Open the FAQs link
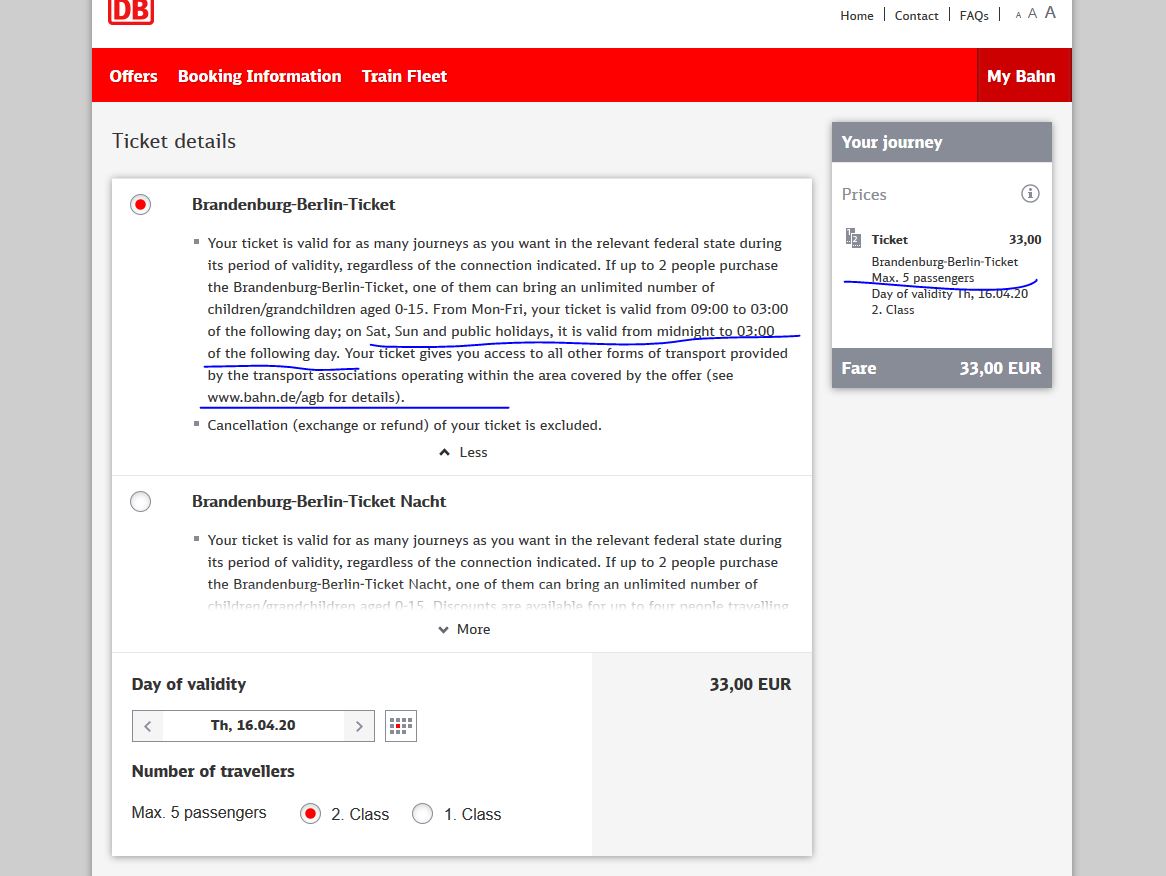Screen dimensions: 1166x876 [973, 16]
